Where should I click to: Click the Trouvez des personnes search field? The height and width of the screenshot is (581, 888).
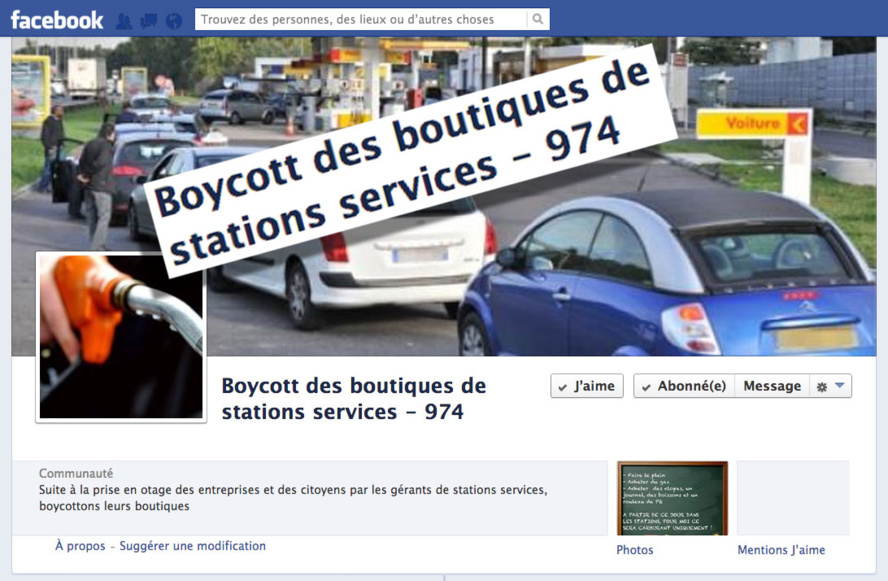coord(361,19)
